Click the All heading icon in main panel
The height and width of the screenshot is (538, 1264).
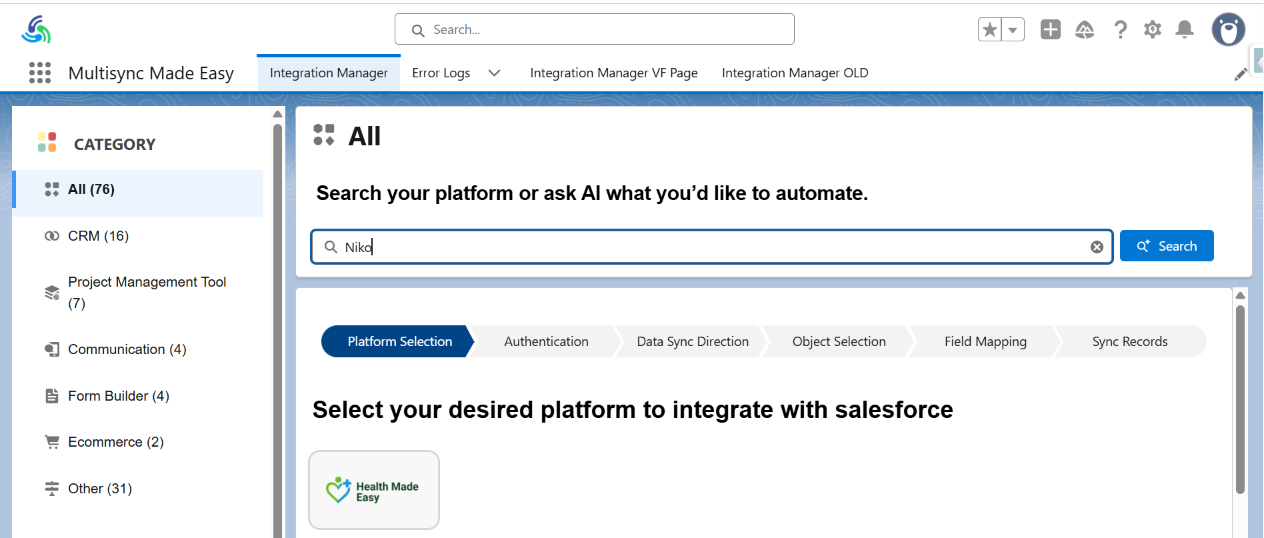click(323, 135)
